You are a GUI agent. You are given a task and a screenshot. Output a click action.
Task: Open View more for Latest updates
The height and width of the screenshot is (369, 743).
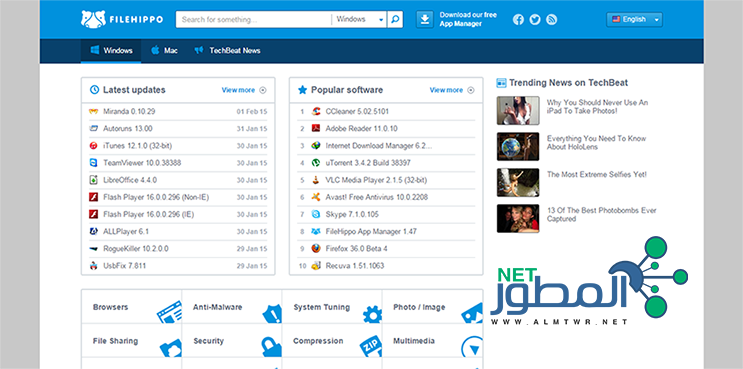[238, 90]
